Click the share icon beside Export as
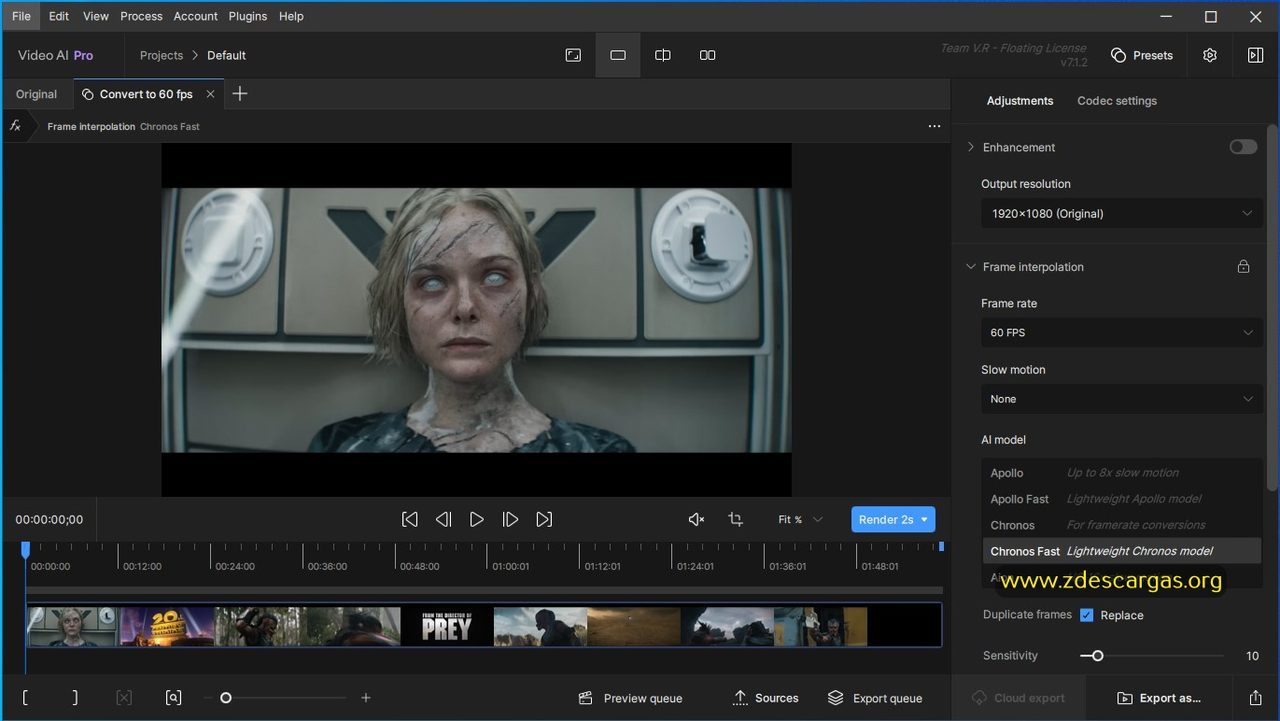The height and width of the screenshot is (721, 1280). click(x=1256, y=698)
